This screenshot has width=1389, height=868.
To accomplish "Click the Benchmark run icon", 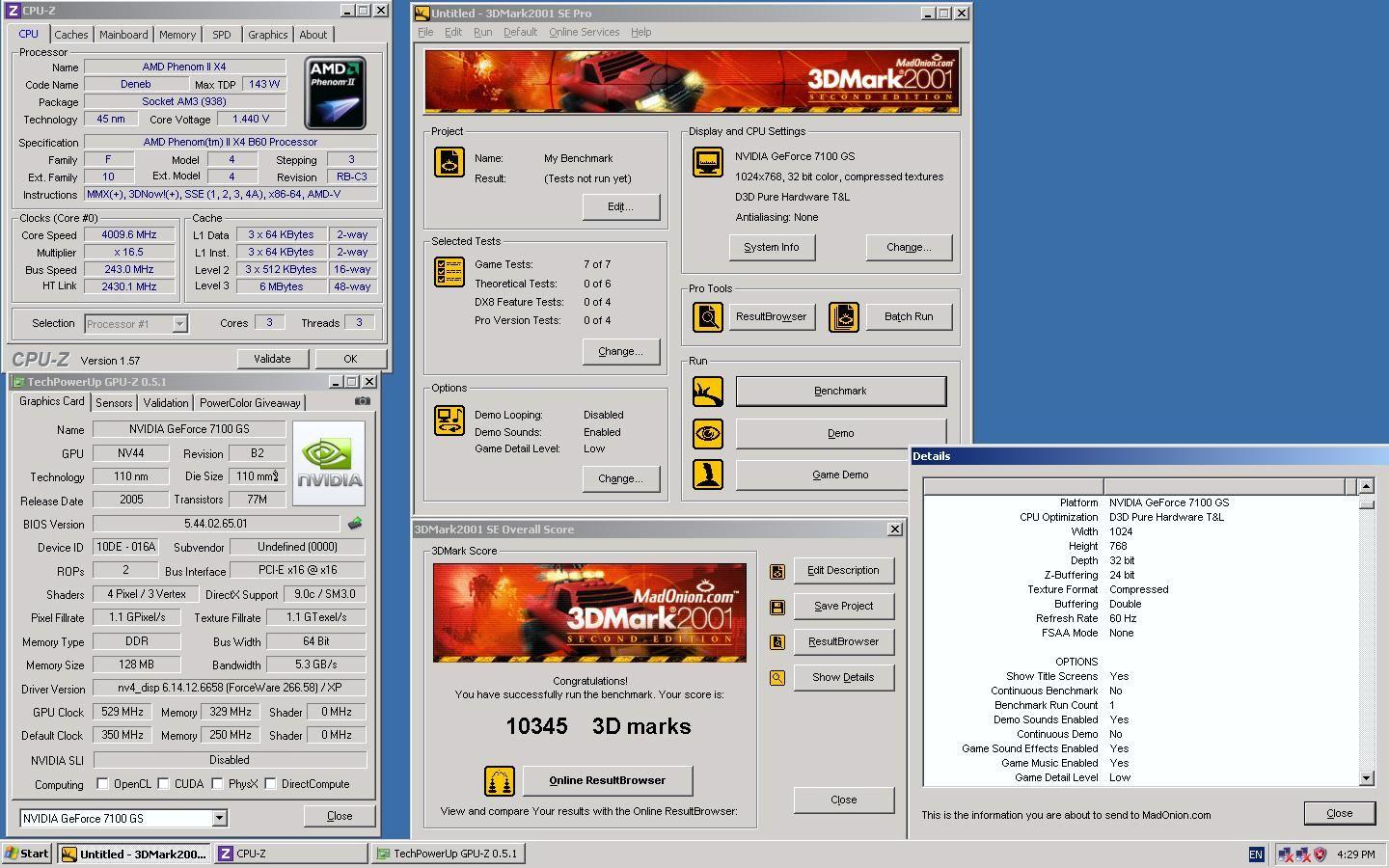I will [x=708, y=392].
